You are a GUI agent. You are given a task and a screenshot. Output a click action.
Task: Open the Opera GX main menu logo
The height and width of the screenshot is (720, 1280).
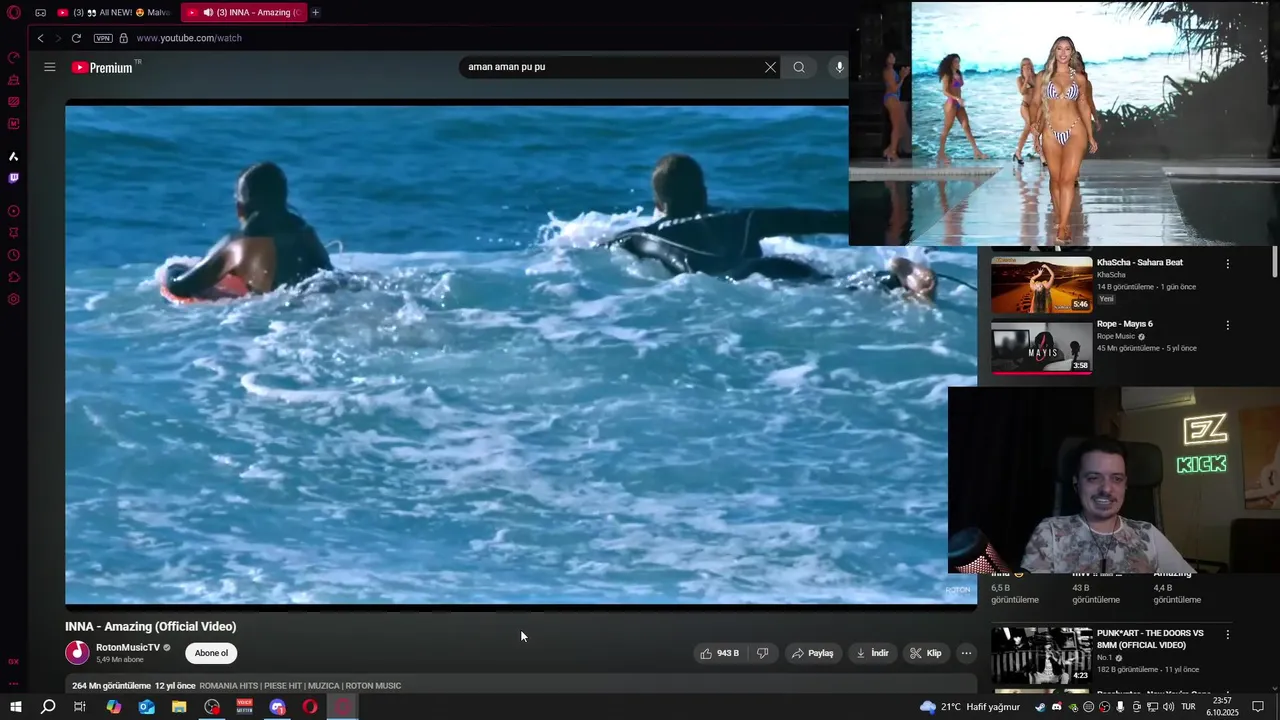tap(14, 12)
